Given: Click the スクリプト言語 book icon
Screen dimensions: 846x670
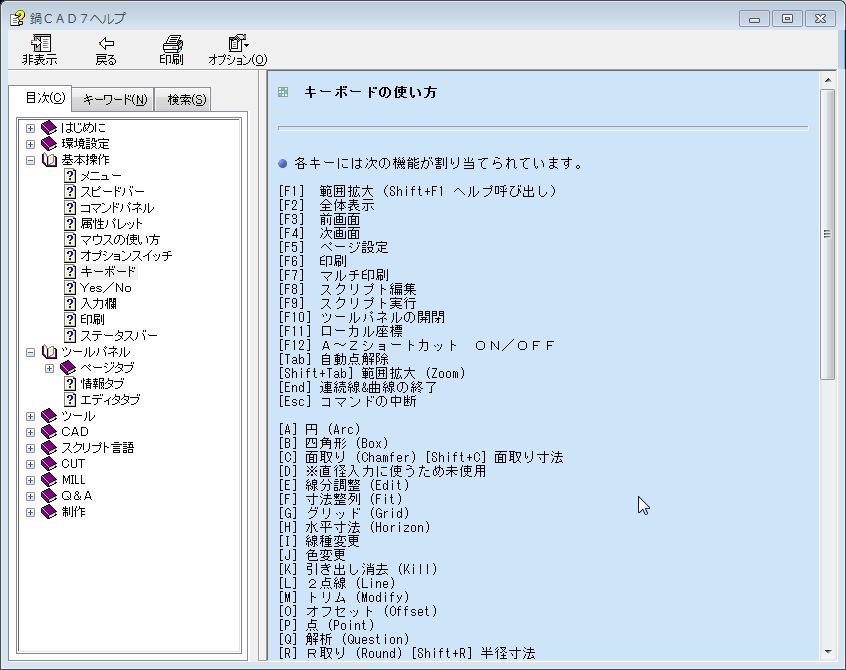Looking at the screenshot, I should click(x=49, y=448).
